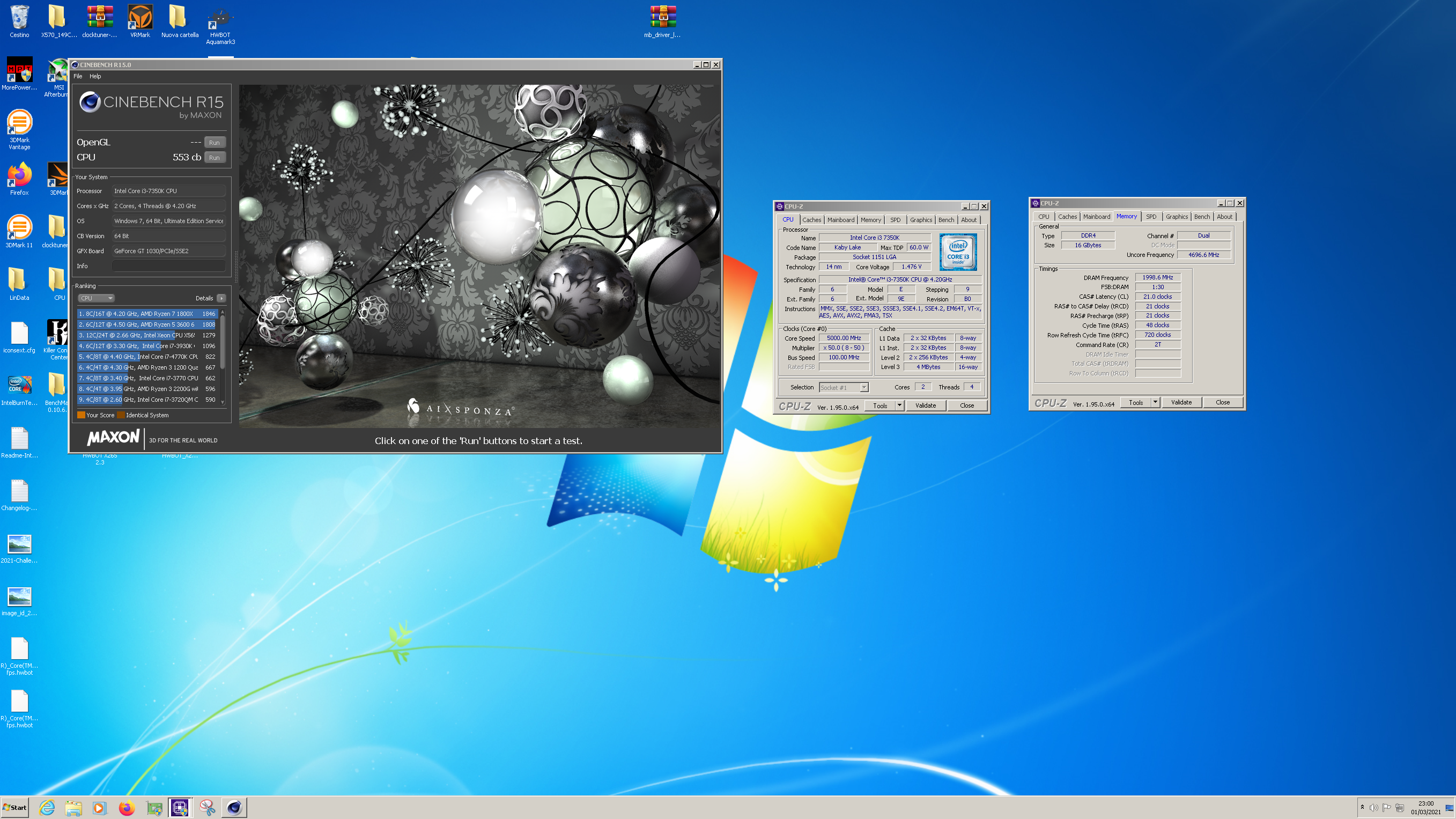Open the image_id_2 picture file

click(19, 600)
